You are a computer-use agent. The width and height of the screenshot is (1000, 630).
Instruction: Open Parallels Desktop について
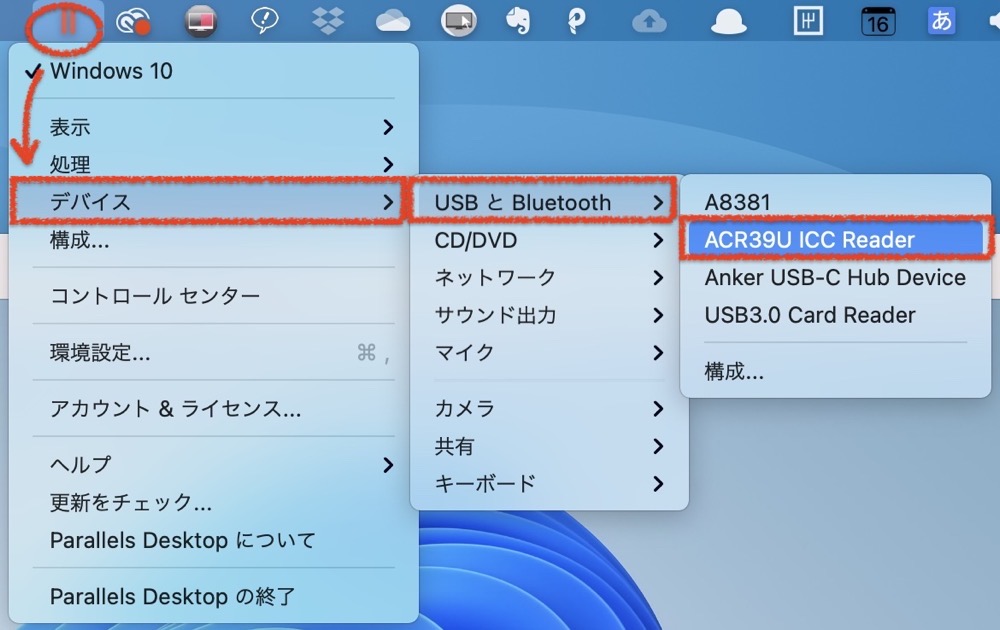214,540
